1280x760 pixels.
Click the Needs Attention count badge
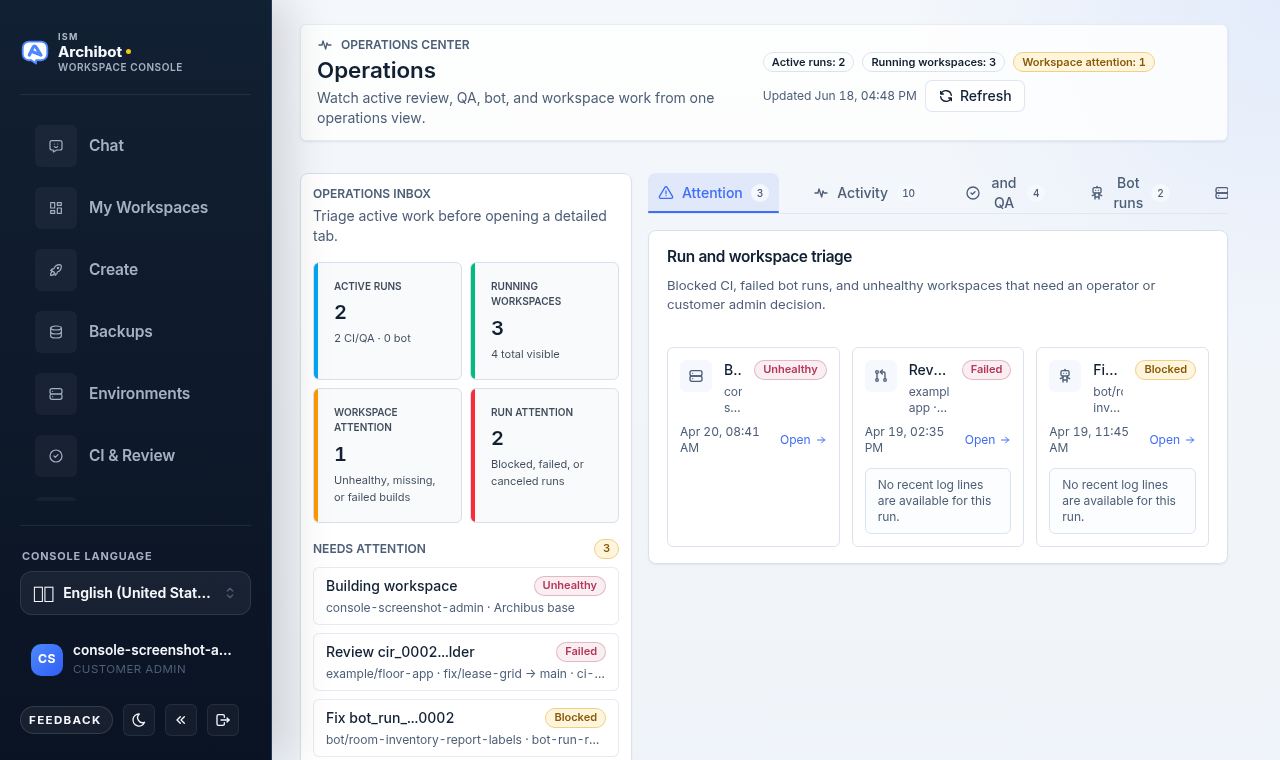606,549
